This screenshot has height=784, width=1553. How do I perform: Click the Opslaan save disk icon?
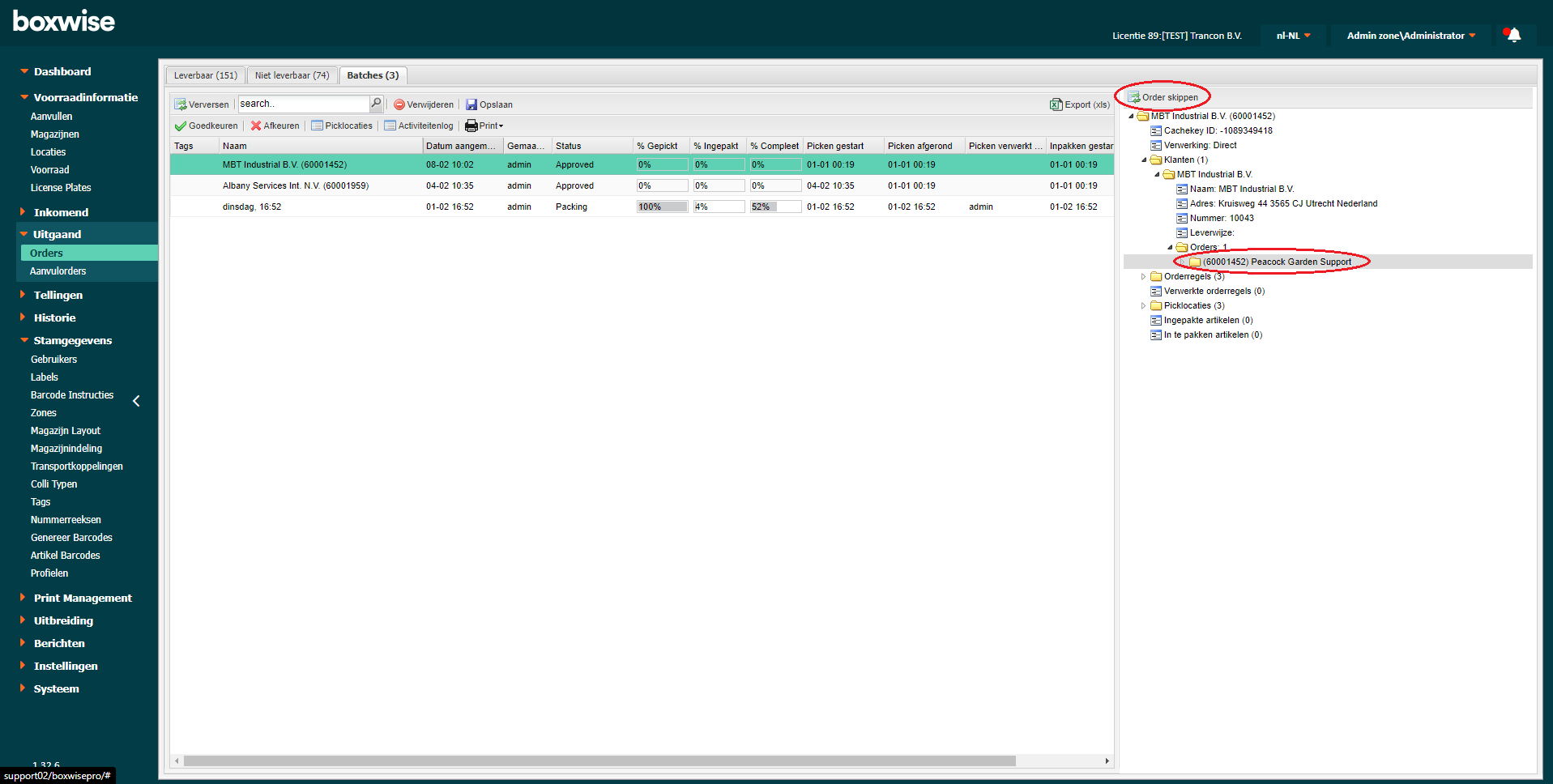point(471,104)
